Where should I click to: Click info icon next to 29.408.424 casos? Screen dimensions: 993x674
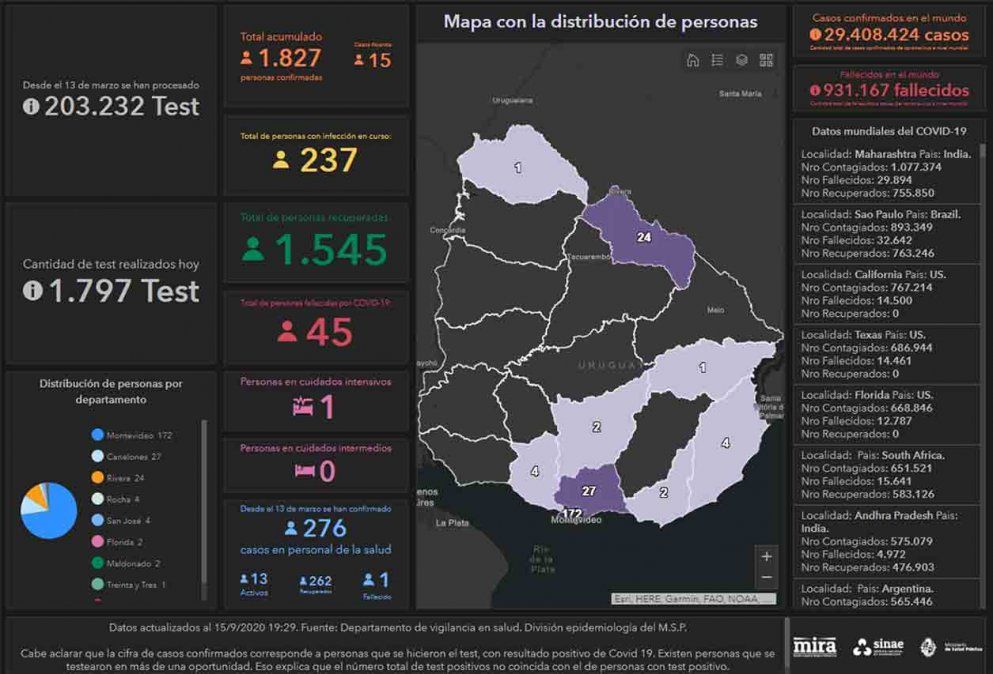815,35
